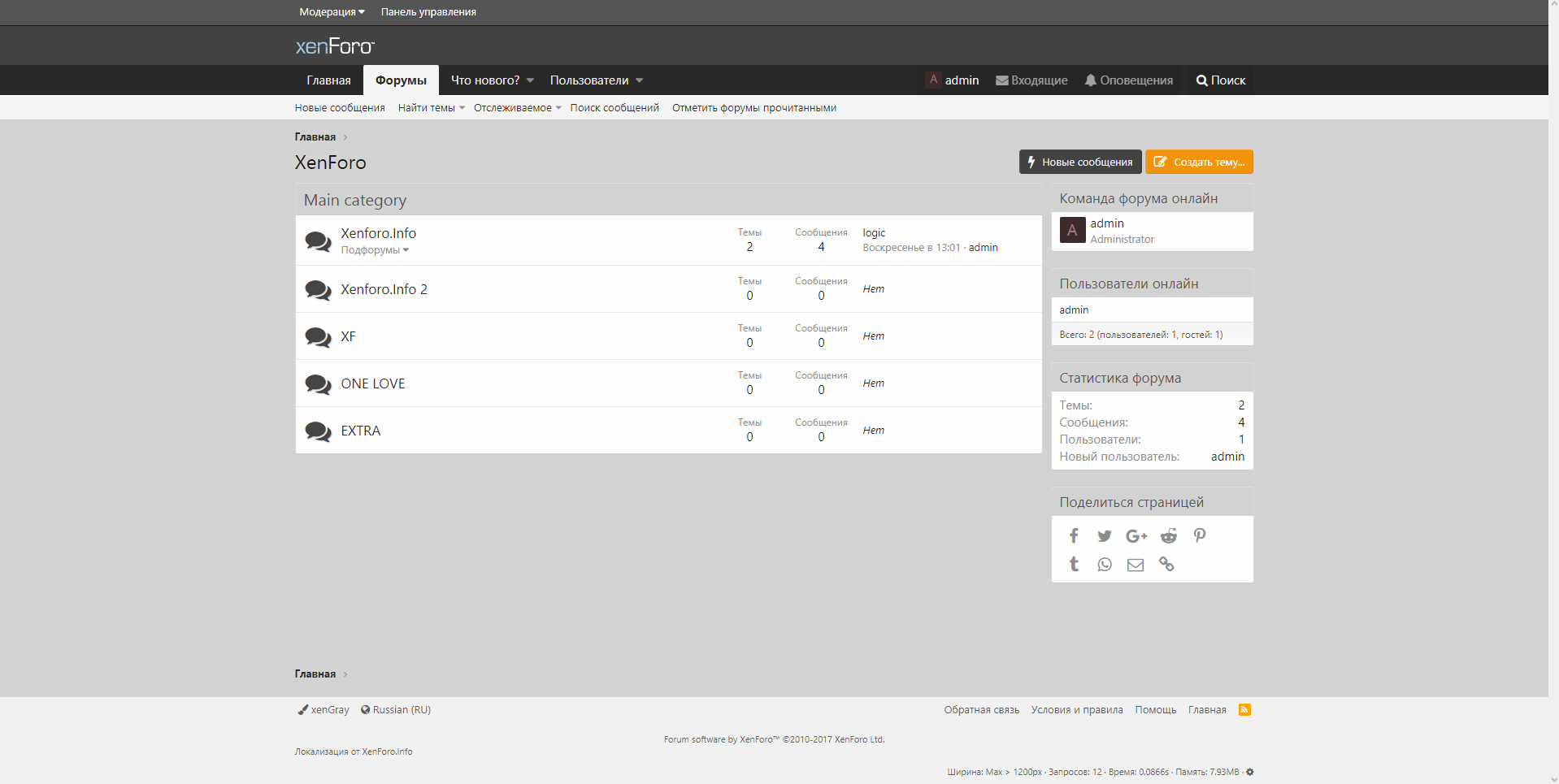Click the WhatsApp share icon

click(1104, 565)
